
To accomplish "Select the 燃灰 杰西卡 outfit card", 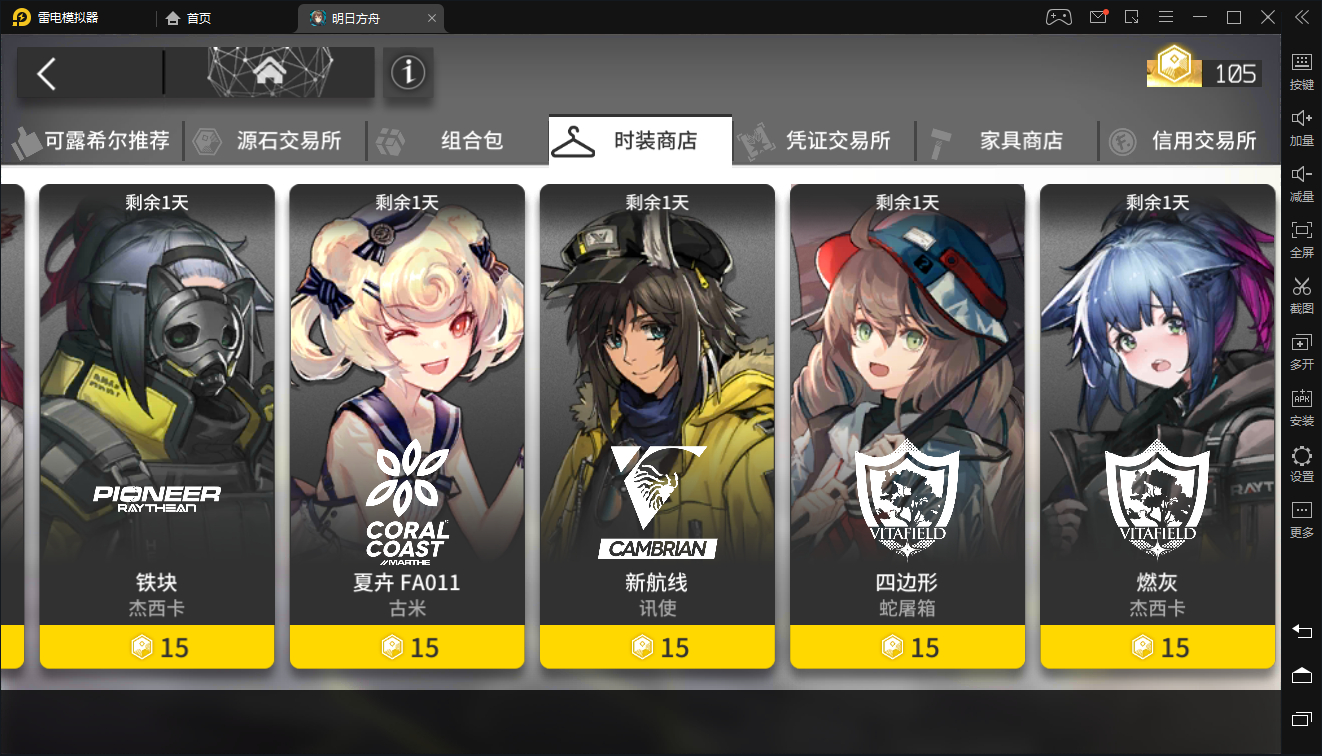I will point(1157,426).
